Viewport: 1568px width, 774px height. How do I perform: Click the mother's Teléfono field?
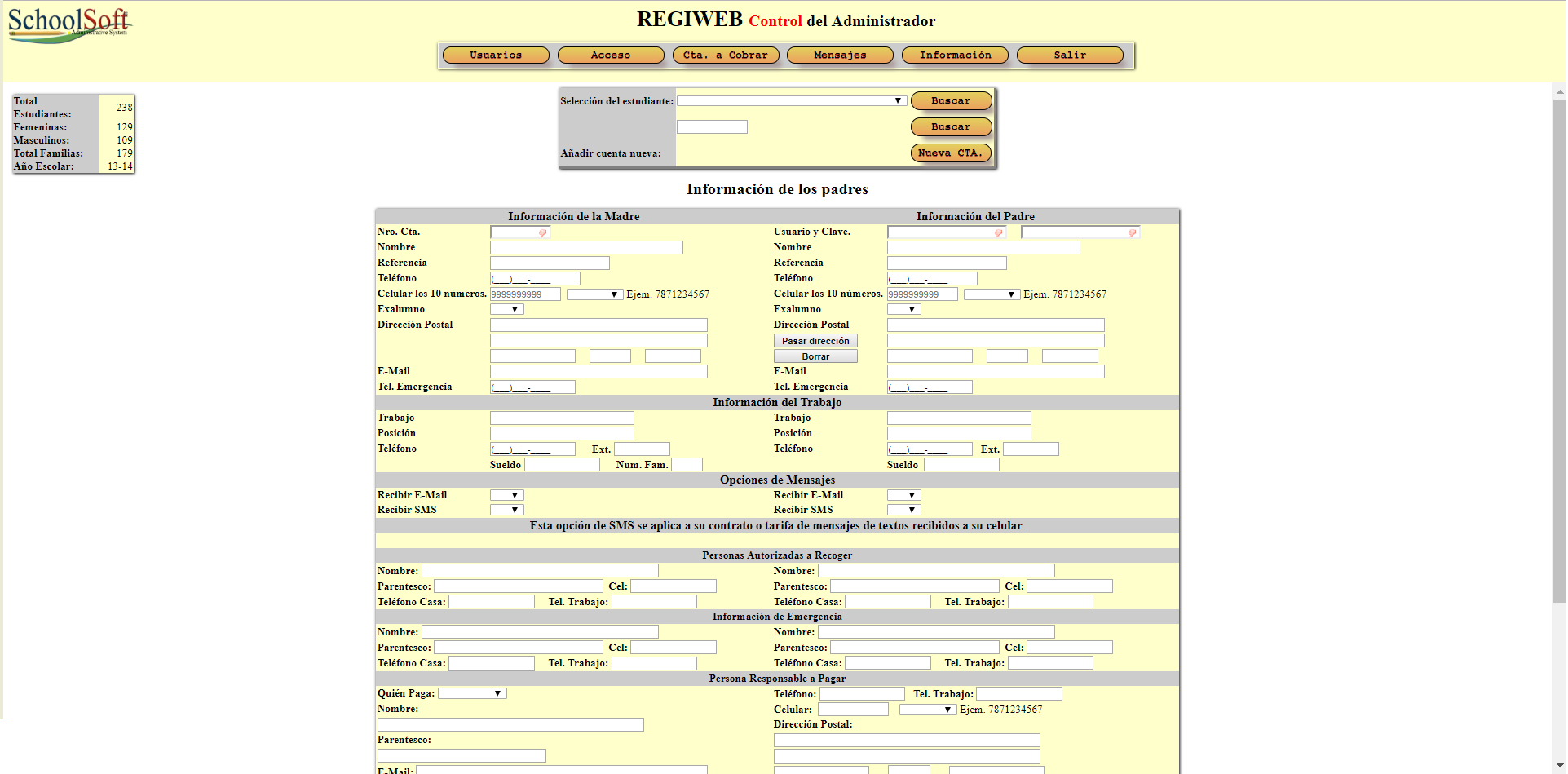point(535,279)
